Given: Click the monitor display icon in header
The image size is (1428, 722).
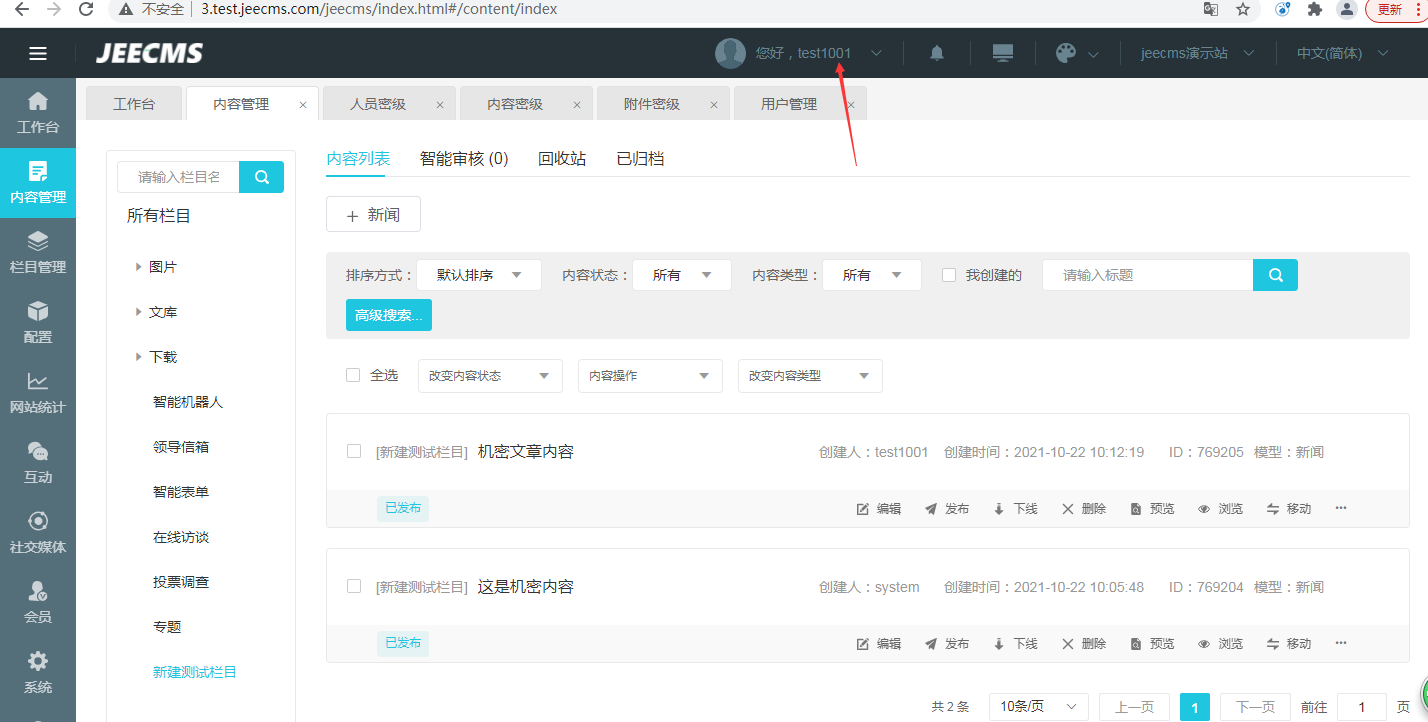Looking at the screenshot, I should click(1003, 53).
